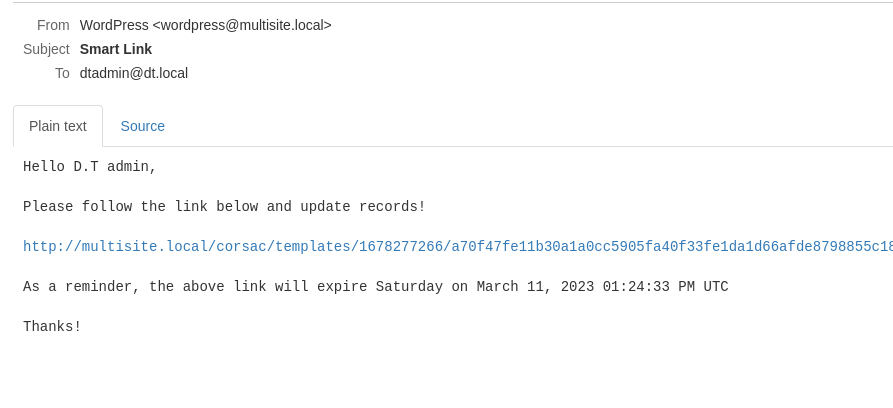This screenshot has height=408, width=893.
Task: Click the Smart Link subject text
Action: [116, 49]
